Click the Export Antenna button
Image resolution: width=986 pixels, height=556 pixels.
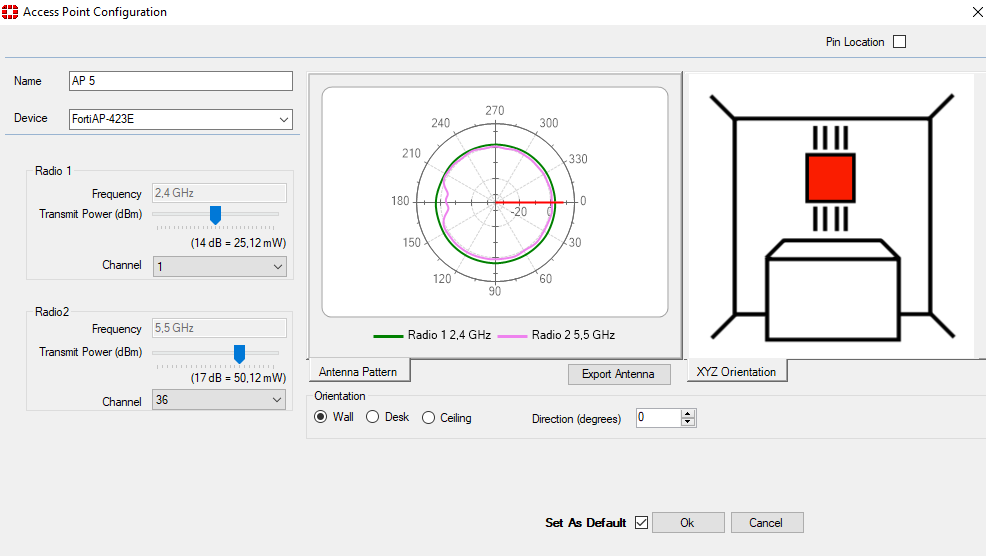pyautogui.click(x=619, y=374)
